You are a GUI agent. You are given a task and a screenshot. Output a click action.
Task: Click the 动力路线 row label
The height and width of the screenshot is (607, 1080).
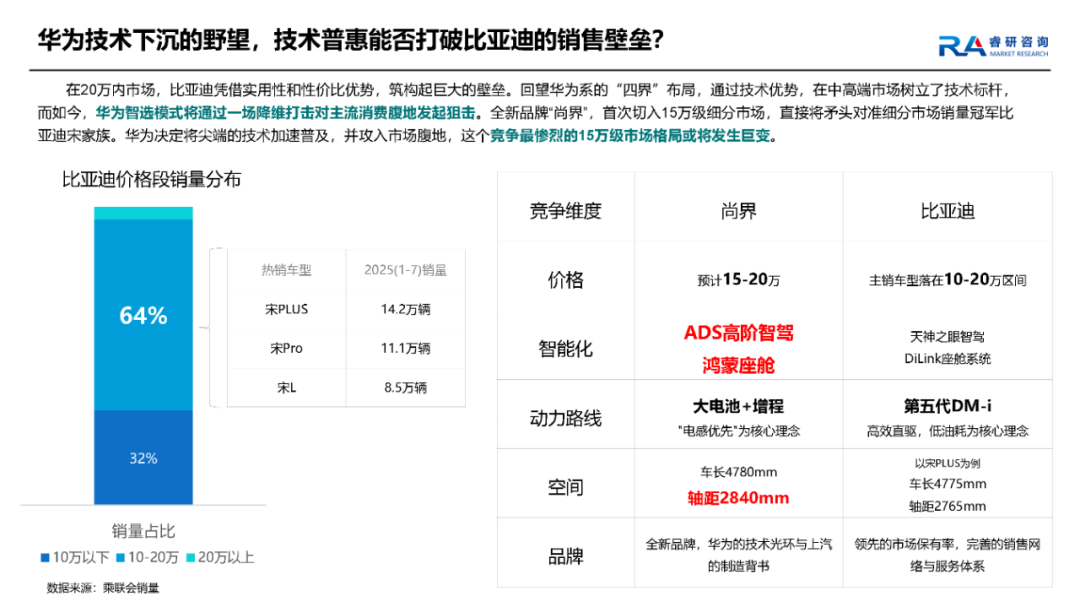[x=565, y=418]
